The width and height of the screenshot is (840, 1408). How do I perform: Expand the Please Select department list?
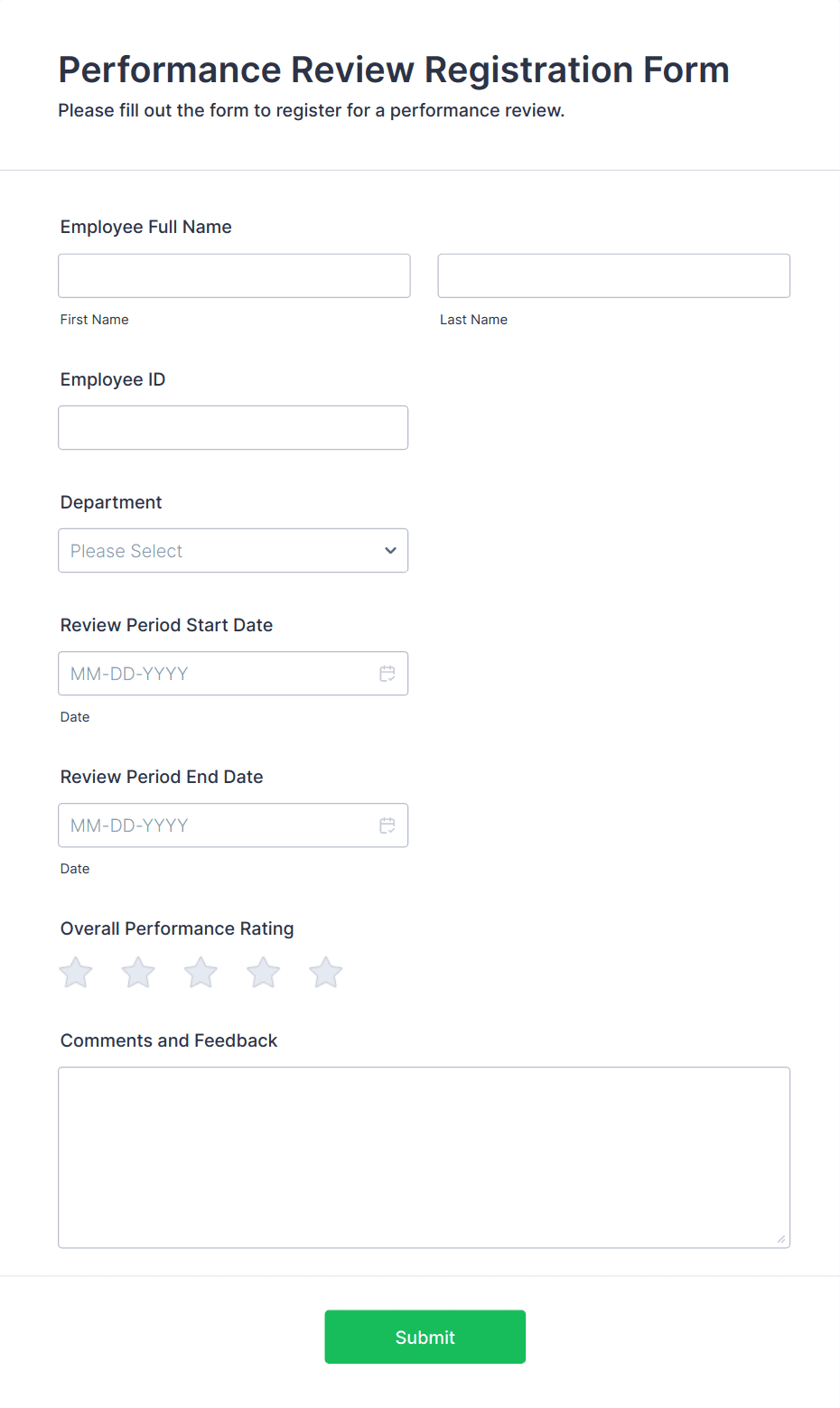tap(233, 550)
